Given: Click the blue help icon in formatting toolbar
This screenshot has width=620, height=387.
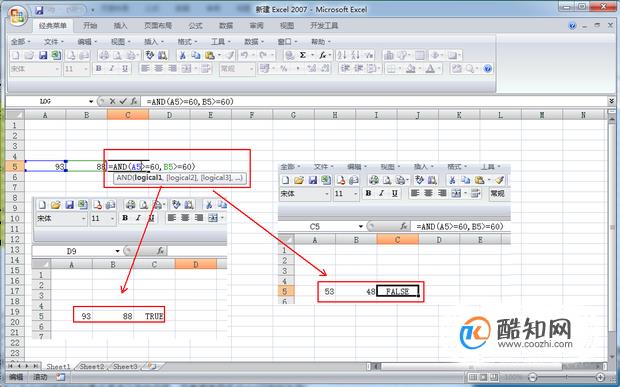Looking at the screenshot, I should coord(488,69).
